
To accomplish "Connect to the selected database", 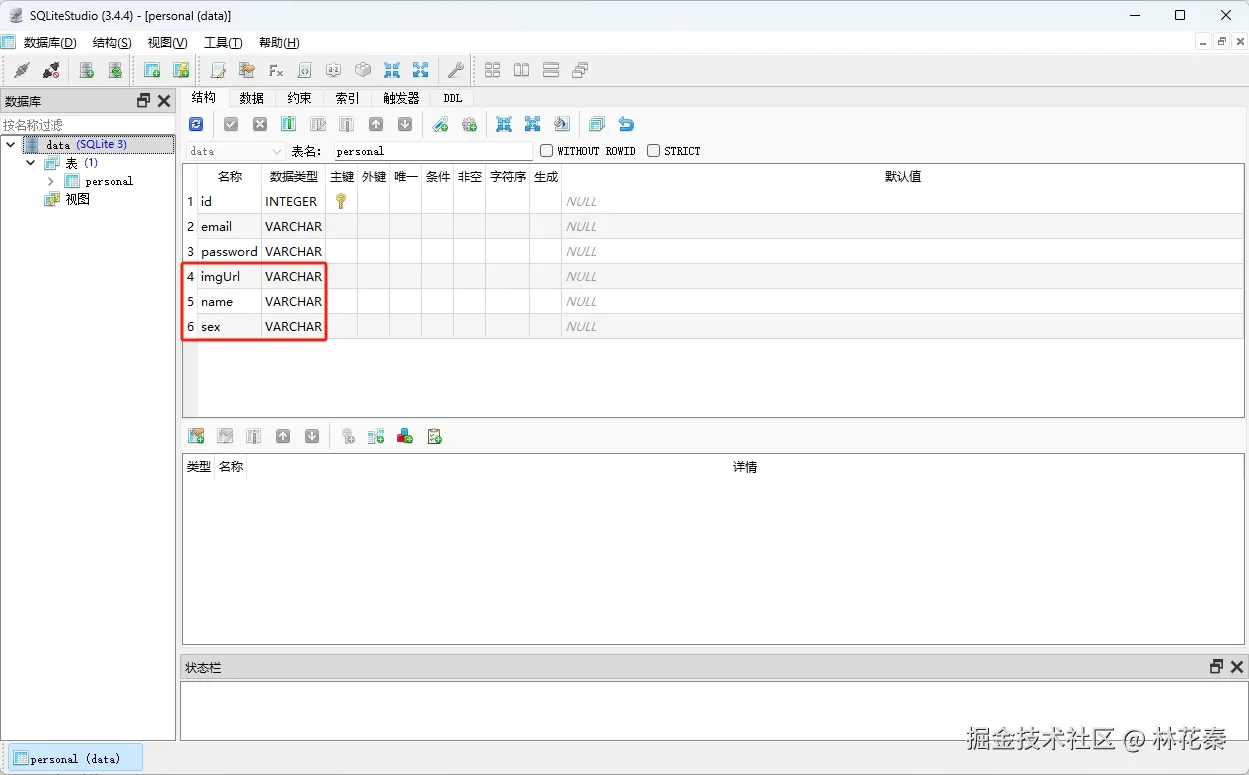I will pos(21,70).
